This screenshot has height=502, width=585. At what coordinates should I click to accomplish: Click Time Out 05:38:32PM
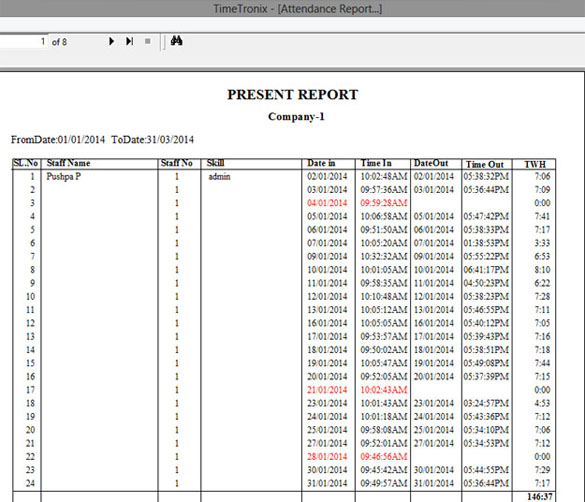[486, 176]
